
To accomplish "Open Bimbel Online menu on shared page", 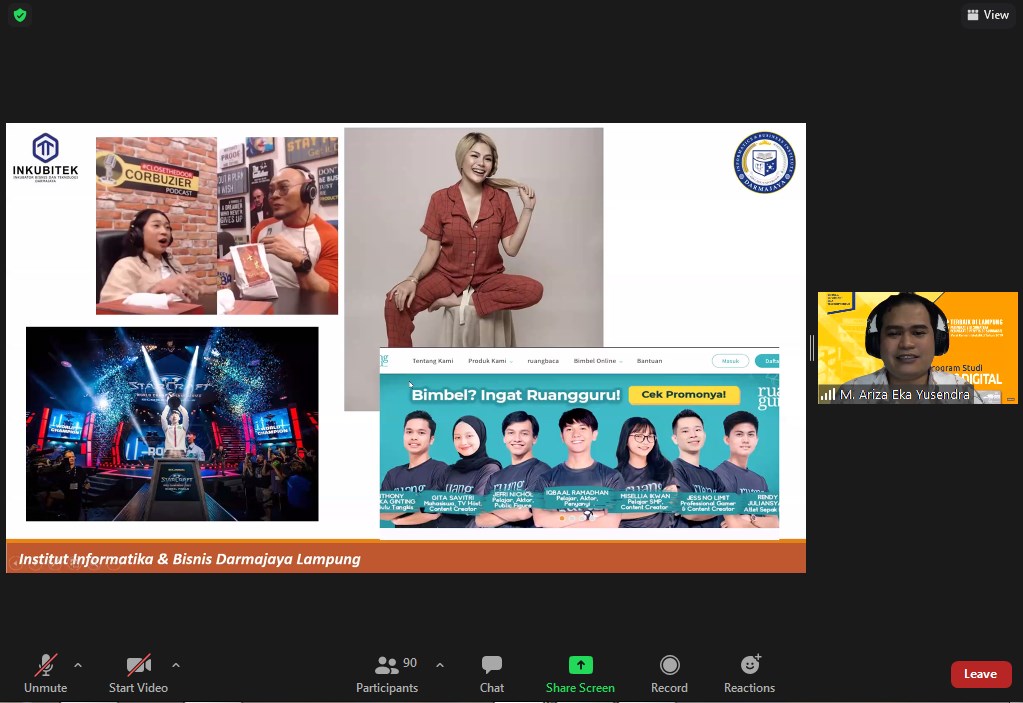I will (x=598, y=361).
